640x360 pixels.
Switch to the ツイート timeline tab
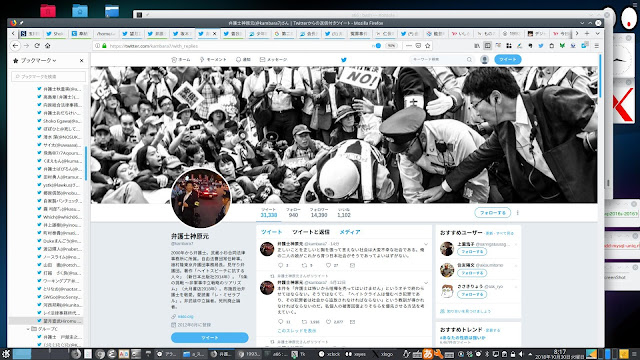coord(271,232)
